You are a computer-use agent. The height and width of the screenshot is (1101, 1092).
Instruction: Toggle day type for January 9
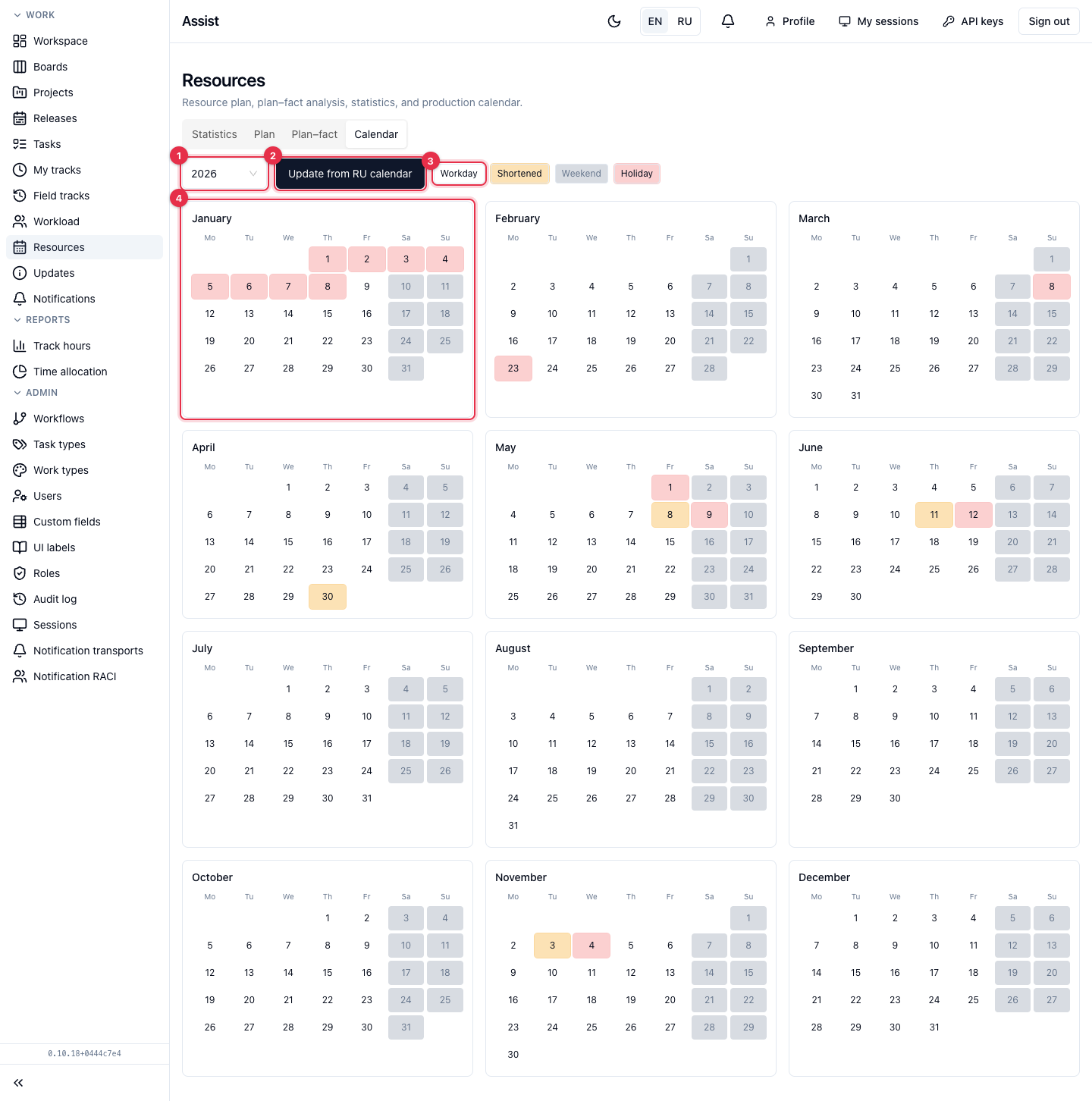(x=367, y=287)
